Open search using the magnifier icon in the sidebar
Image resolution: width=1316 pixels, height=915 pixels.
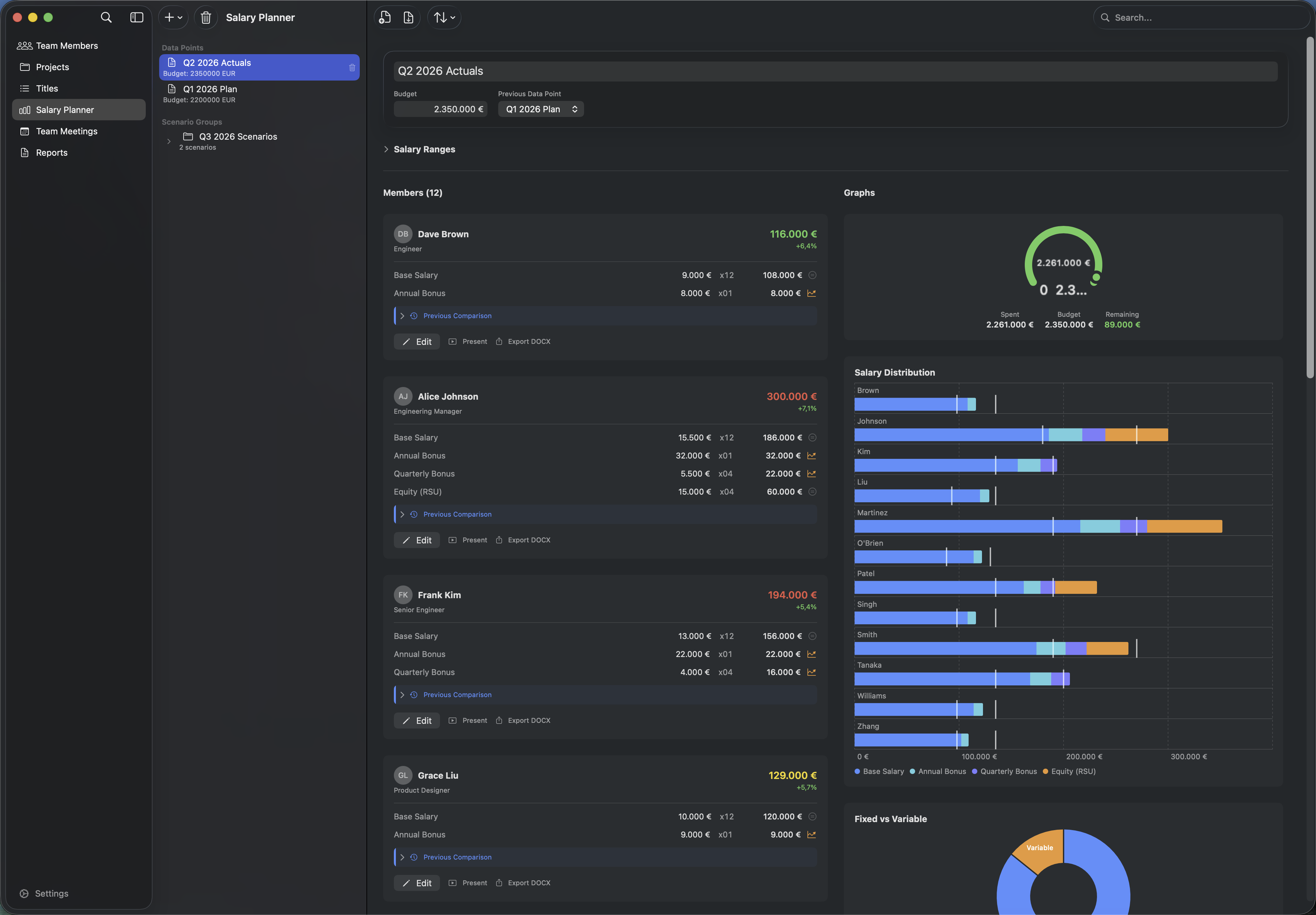pyautogui.click(x=106, y=18)
